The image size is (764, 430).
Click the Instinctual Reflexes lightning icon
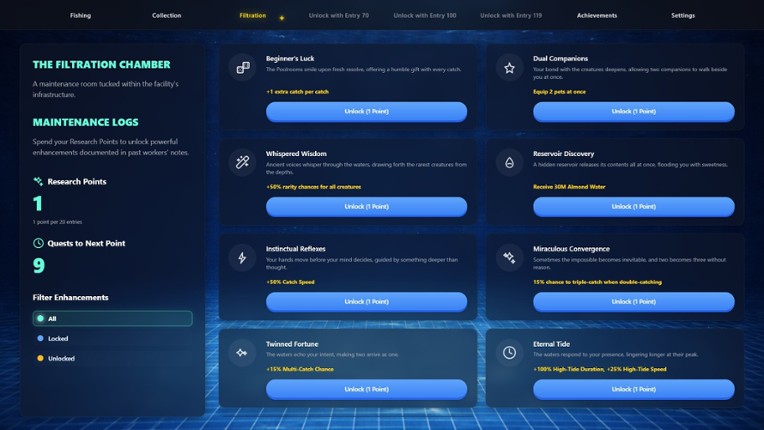243,258
